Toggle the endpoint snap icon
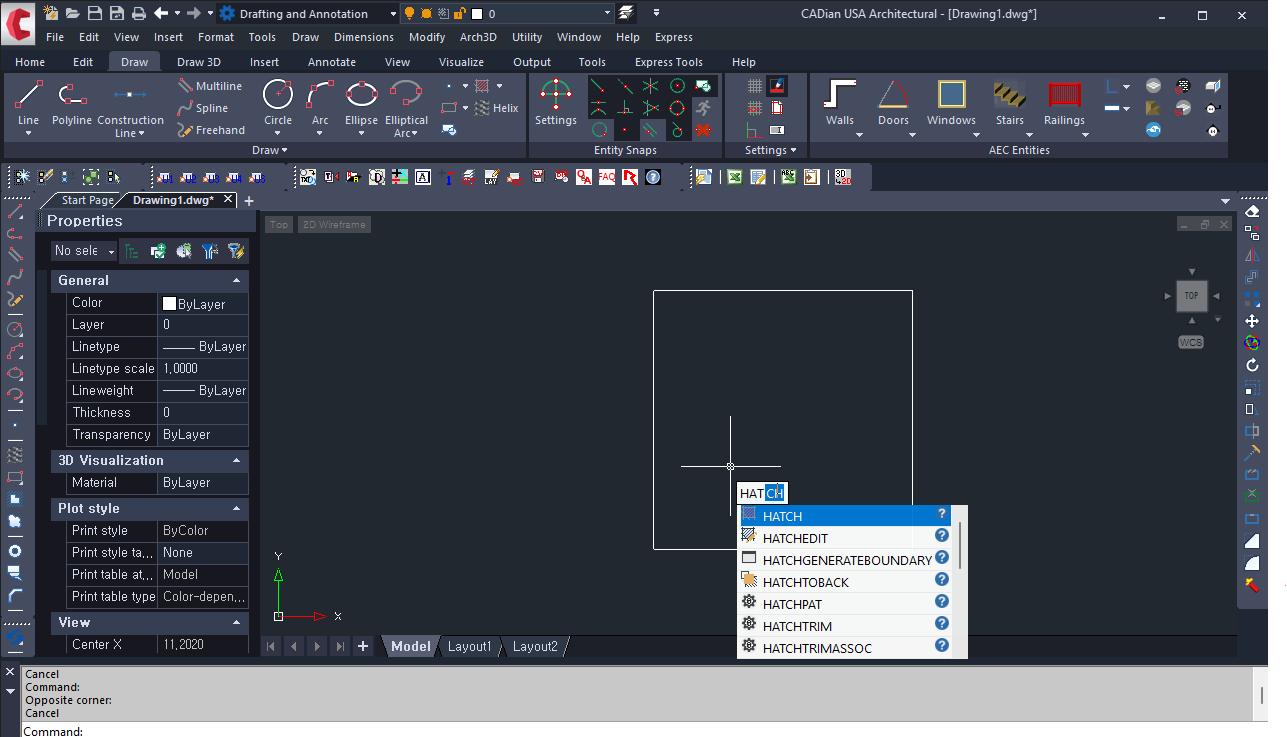Image resolution: width=1287 pixels, height=737 pixels. 598,86
